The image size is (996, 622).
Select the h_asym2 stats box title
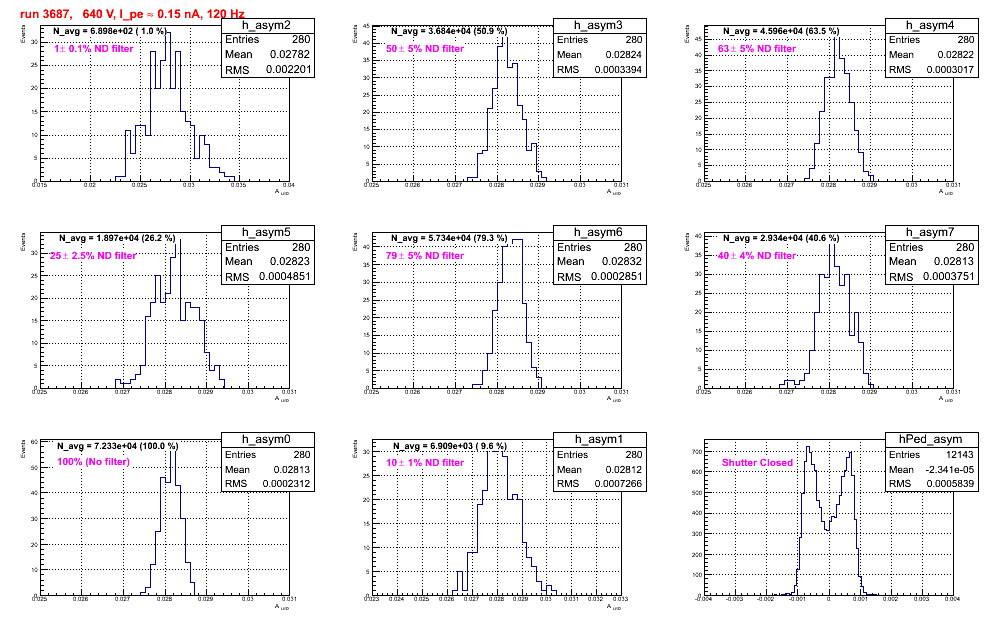click(x=267, y=25)
